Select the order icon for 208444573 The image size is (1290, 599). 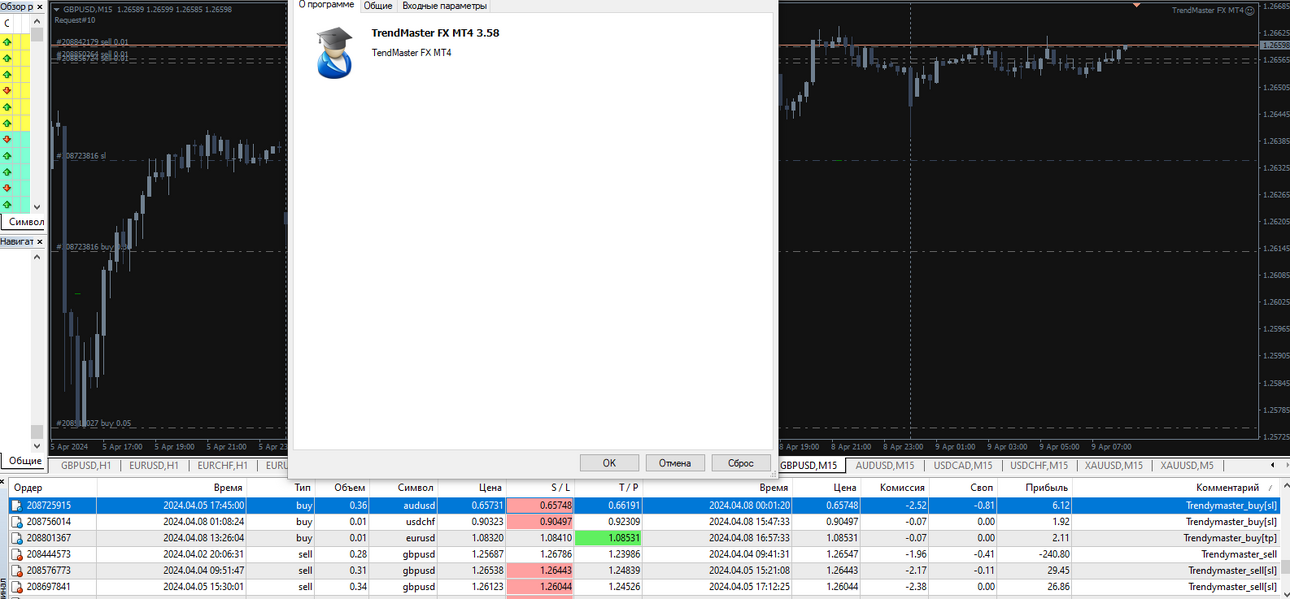(x=16, y=554)
